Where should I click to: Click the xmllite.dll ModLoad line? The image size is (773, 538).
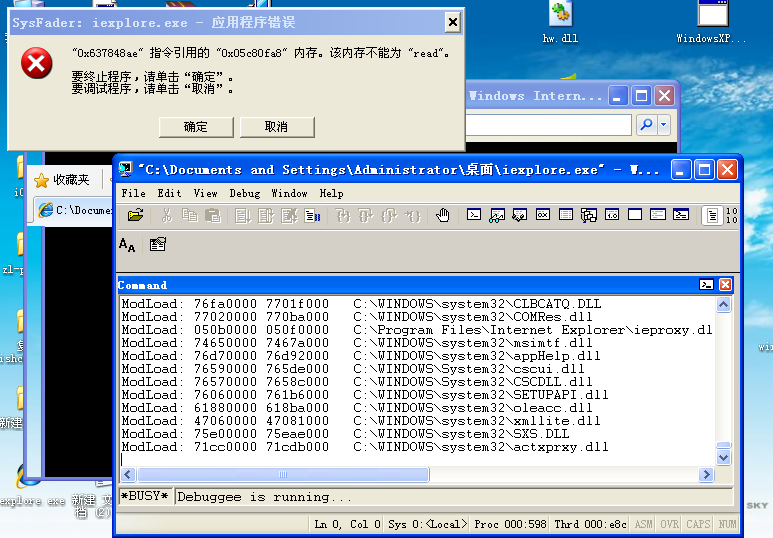coord(361,421)
